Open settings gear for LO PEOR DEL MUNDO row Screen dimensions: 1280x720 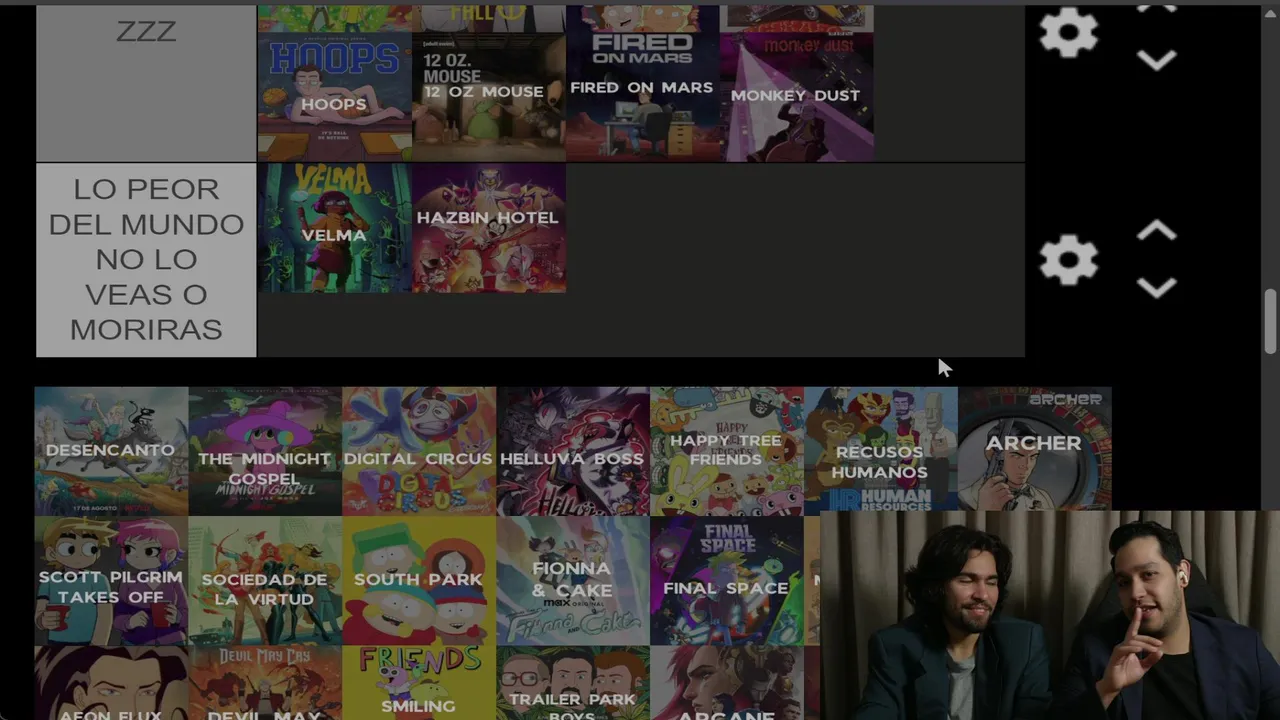click(1068, 260)
